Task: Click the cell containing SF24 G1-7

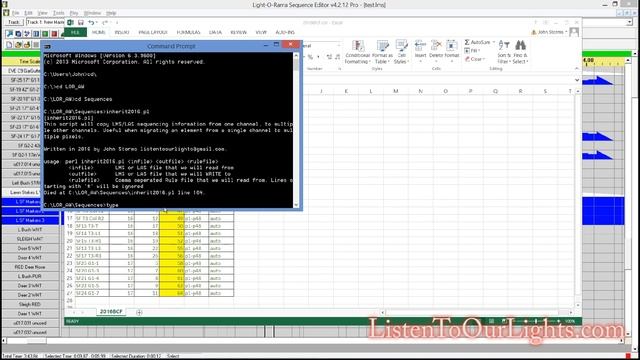Action: coord(92,293)
